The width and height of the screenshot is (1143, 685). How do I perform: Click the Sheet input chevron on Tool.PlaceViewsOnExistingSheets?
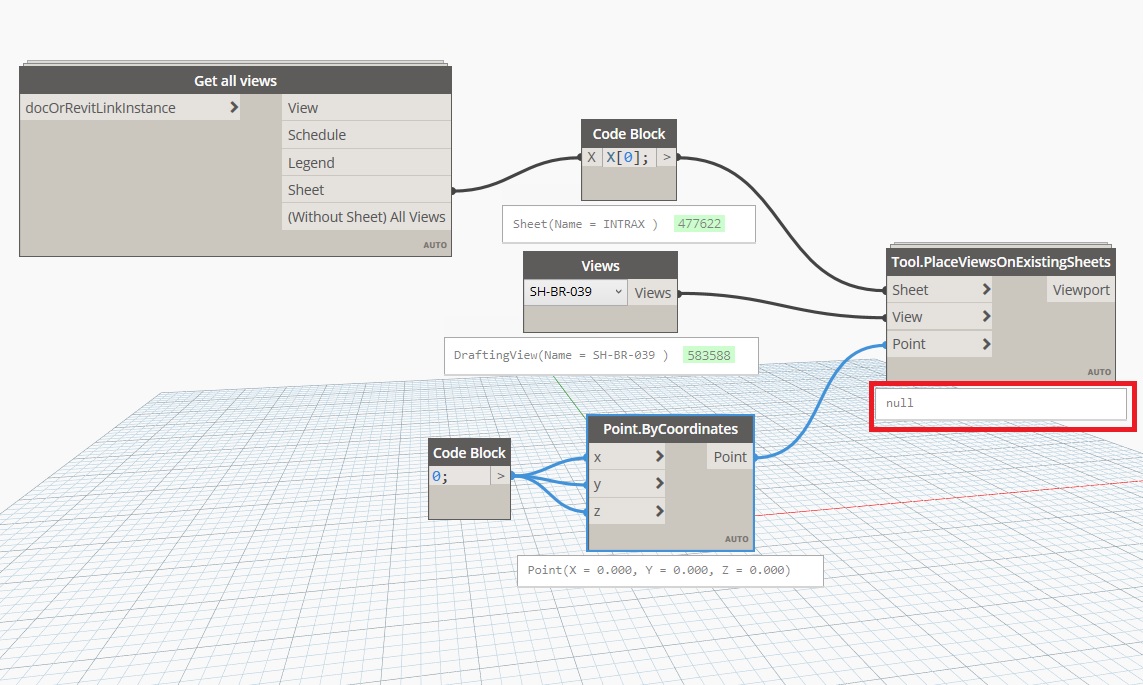click(x=985, y=289)
